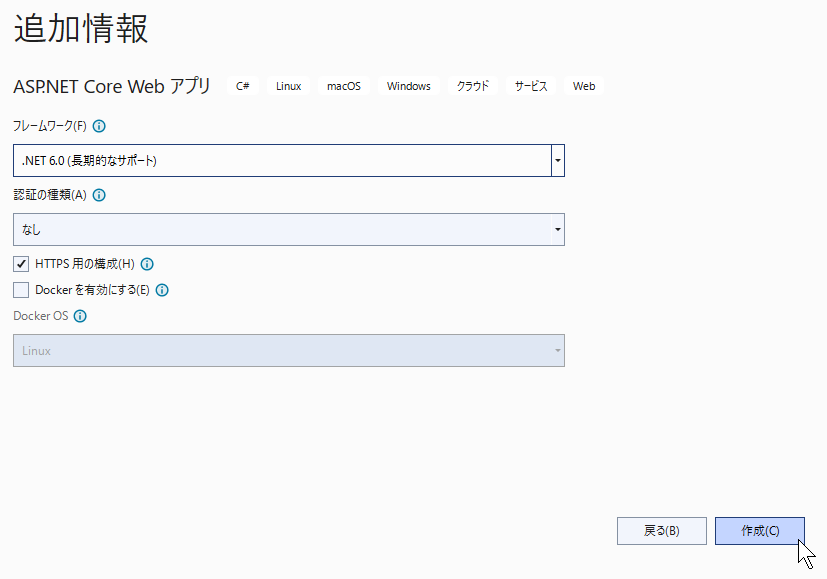Screen dimensions: 827x579
Task: Click the 作成(C) button
Action: (x=760, y=530)
